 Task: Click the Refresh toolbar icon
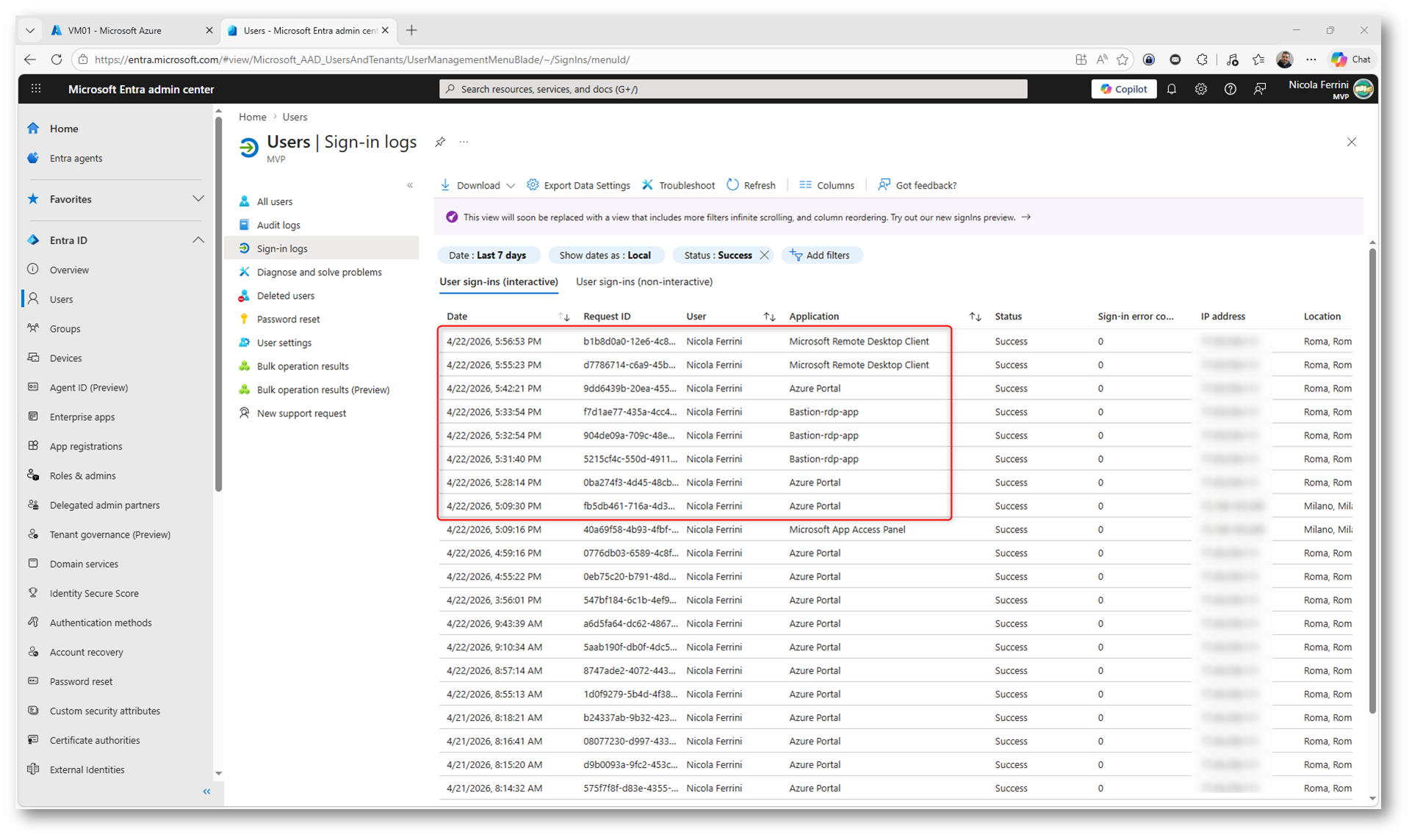(x=732, y=185)
